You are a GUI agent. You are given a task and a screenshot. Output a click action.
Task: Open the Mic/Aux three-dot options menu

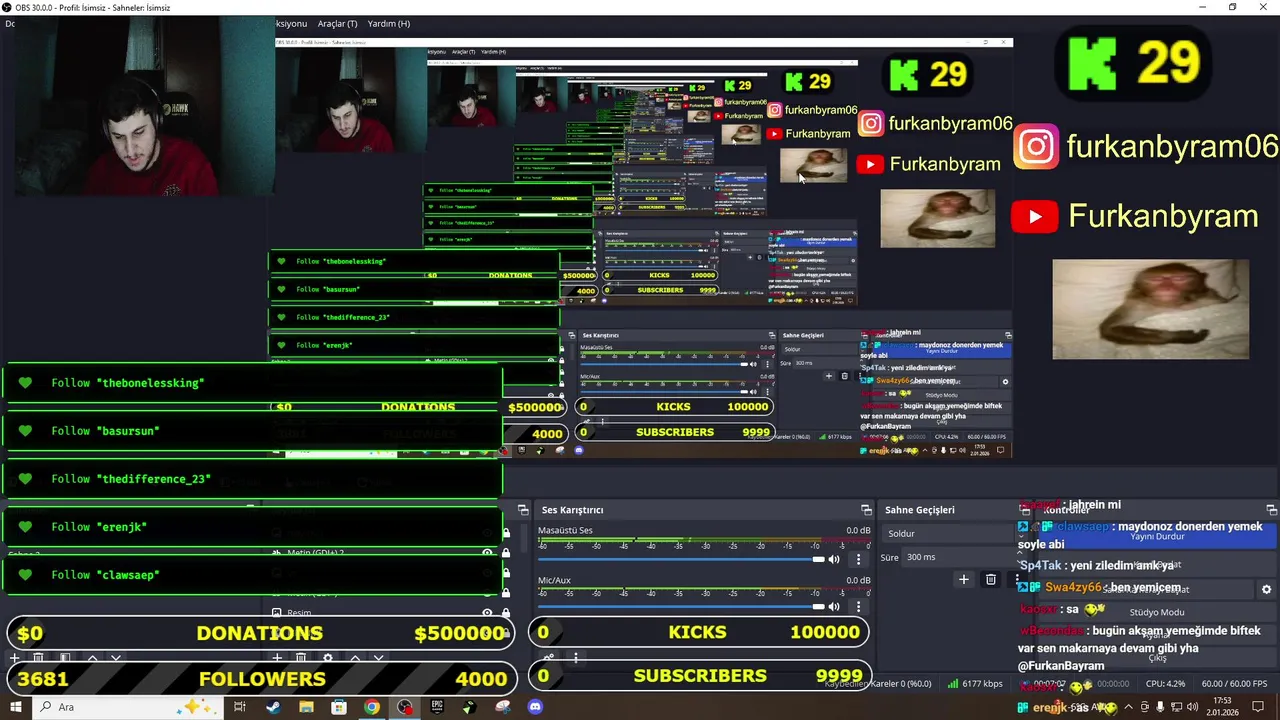(x=858, y=607)
